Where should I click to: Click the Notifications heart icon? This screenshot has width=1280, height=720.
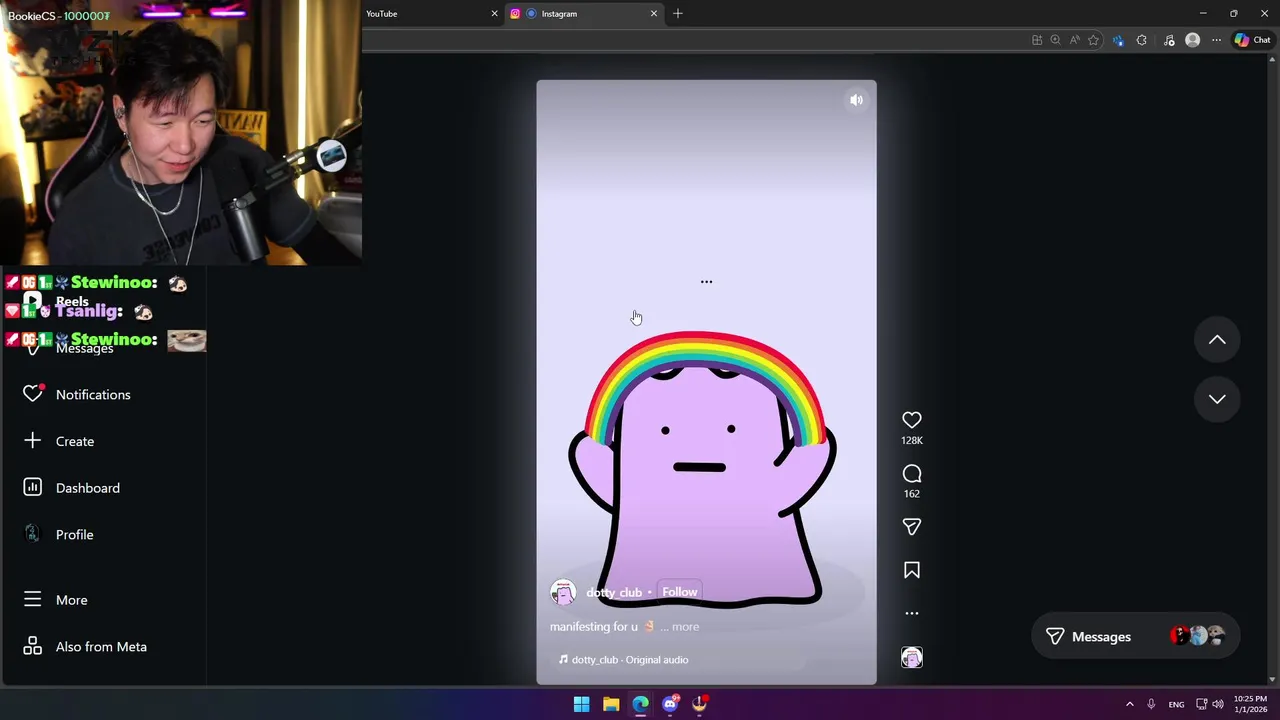(33, 394)
